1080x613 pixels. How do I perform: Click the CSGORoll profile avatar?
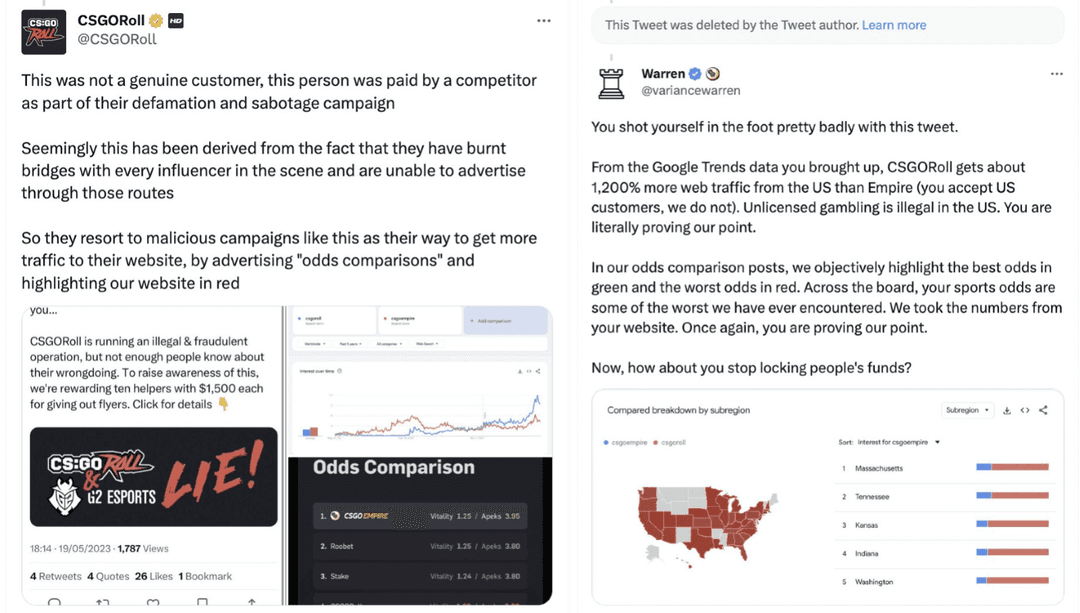click(44, 31)
